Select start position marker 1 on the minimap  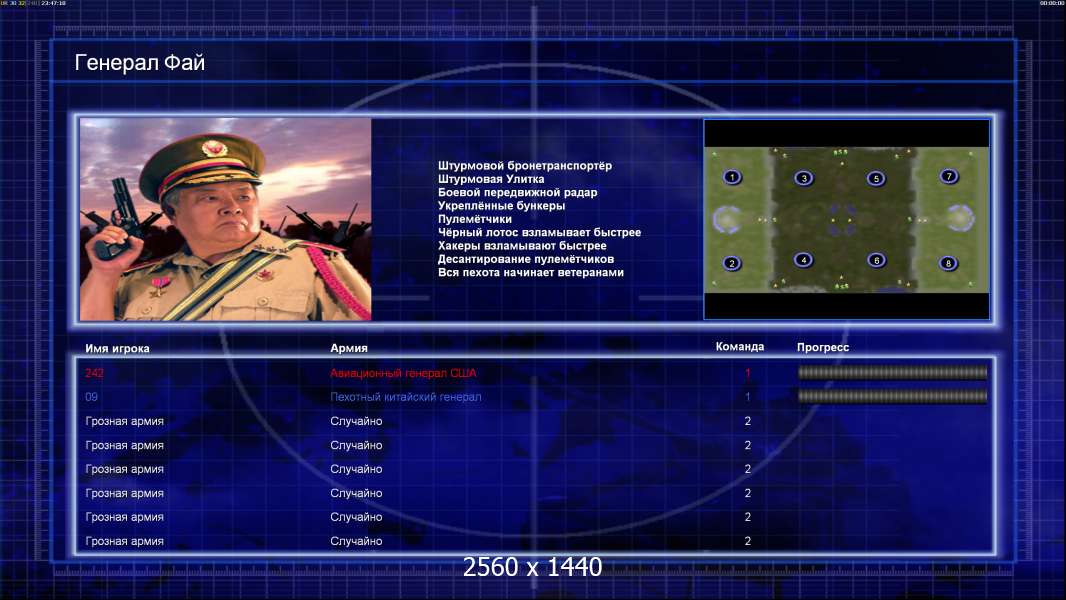tap(732, 177)
